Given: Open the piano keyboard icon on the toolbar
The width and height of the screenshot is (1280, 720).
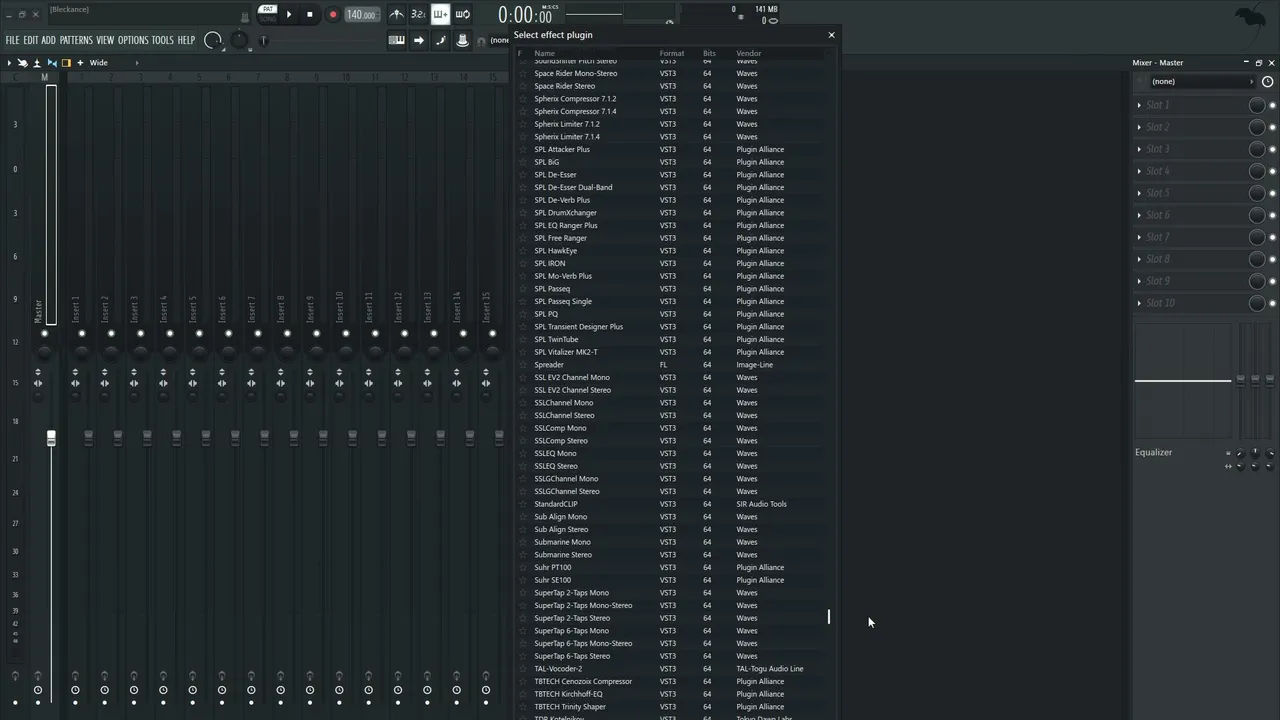Looking at the screenshot, I should [x=397, y=40].
